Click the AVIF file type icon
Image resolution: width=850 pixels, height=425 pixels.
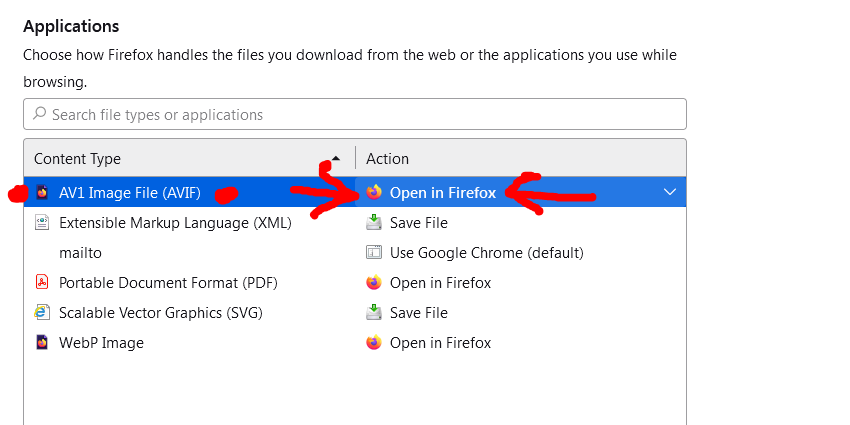click(42, 192)
